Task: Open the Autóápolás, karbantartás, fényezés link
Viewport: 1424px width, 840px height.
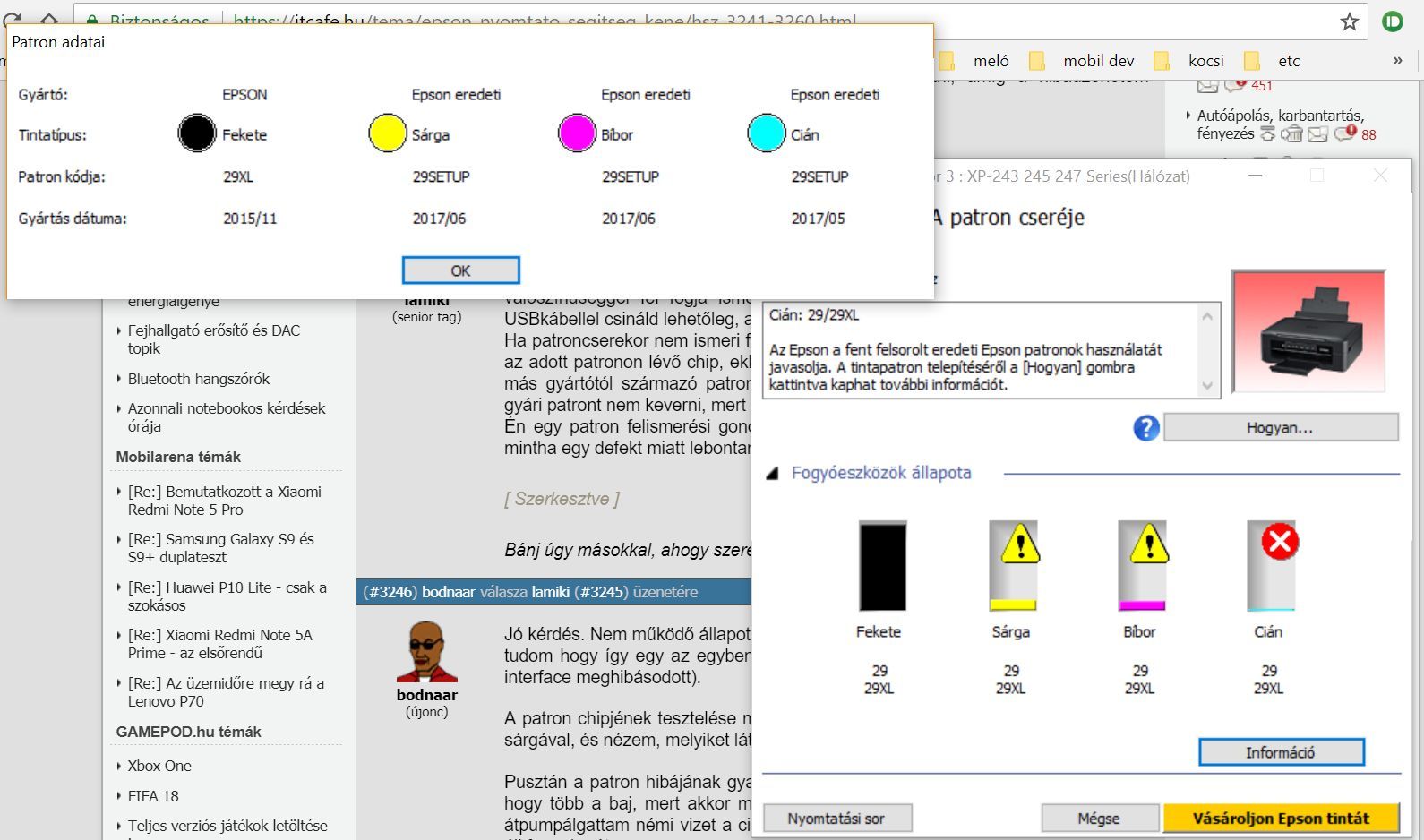Action: 1280,124
